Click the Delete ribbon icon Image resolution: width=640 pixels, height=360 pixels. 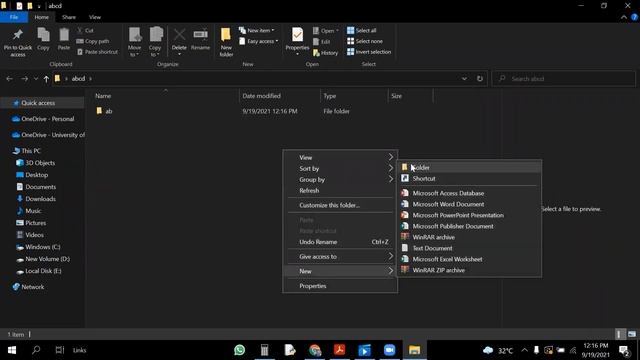coord(179,41)
